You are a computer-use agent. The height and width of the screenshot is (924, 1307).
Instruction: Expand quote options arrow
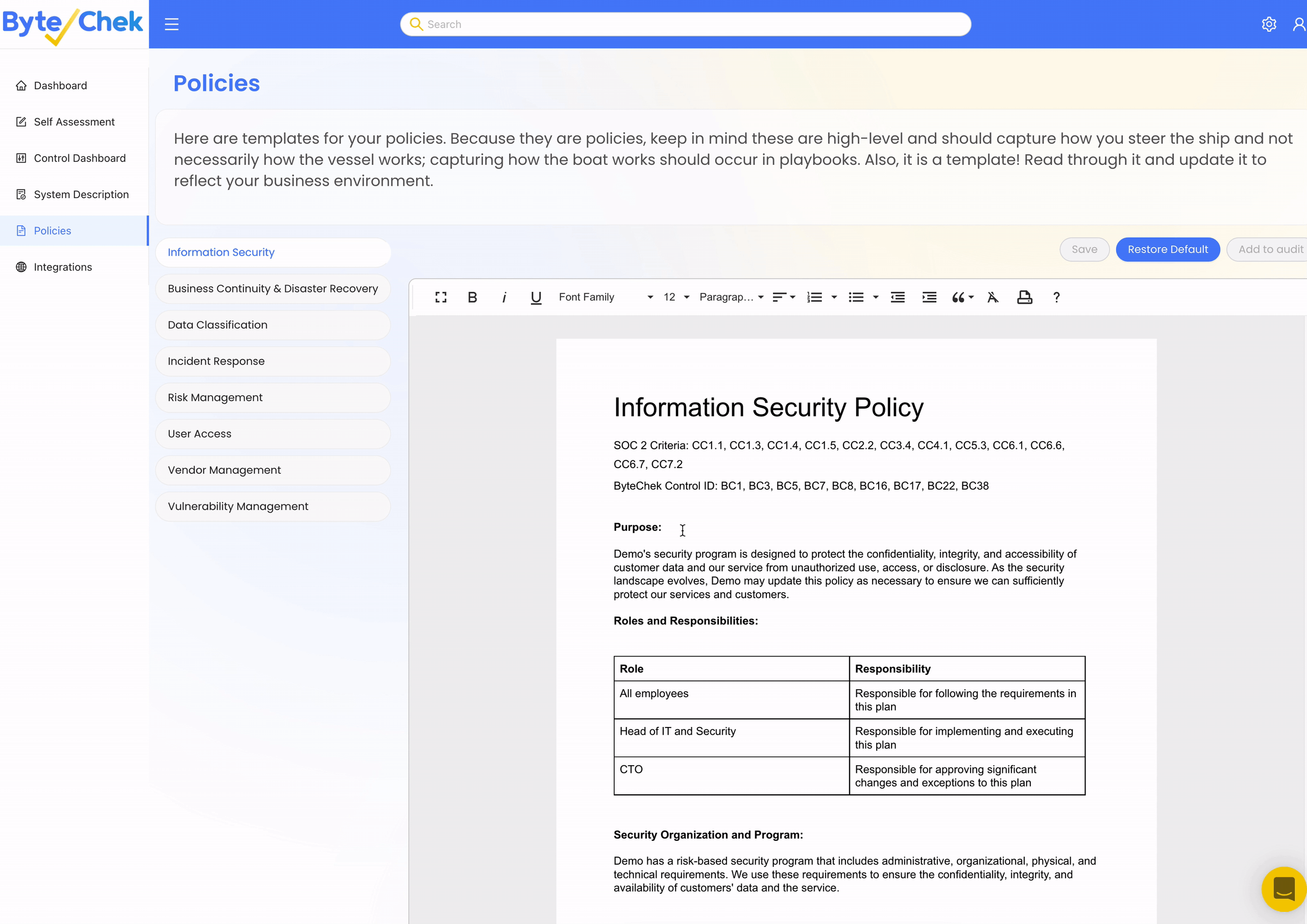coord(971,297)
